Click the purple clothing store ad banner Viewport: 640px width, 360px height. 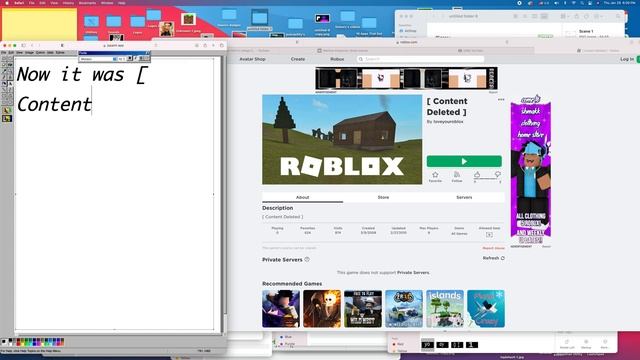click(531, 169)
